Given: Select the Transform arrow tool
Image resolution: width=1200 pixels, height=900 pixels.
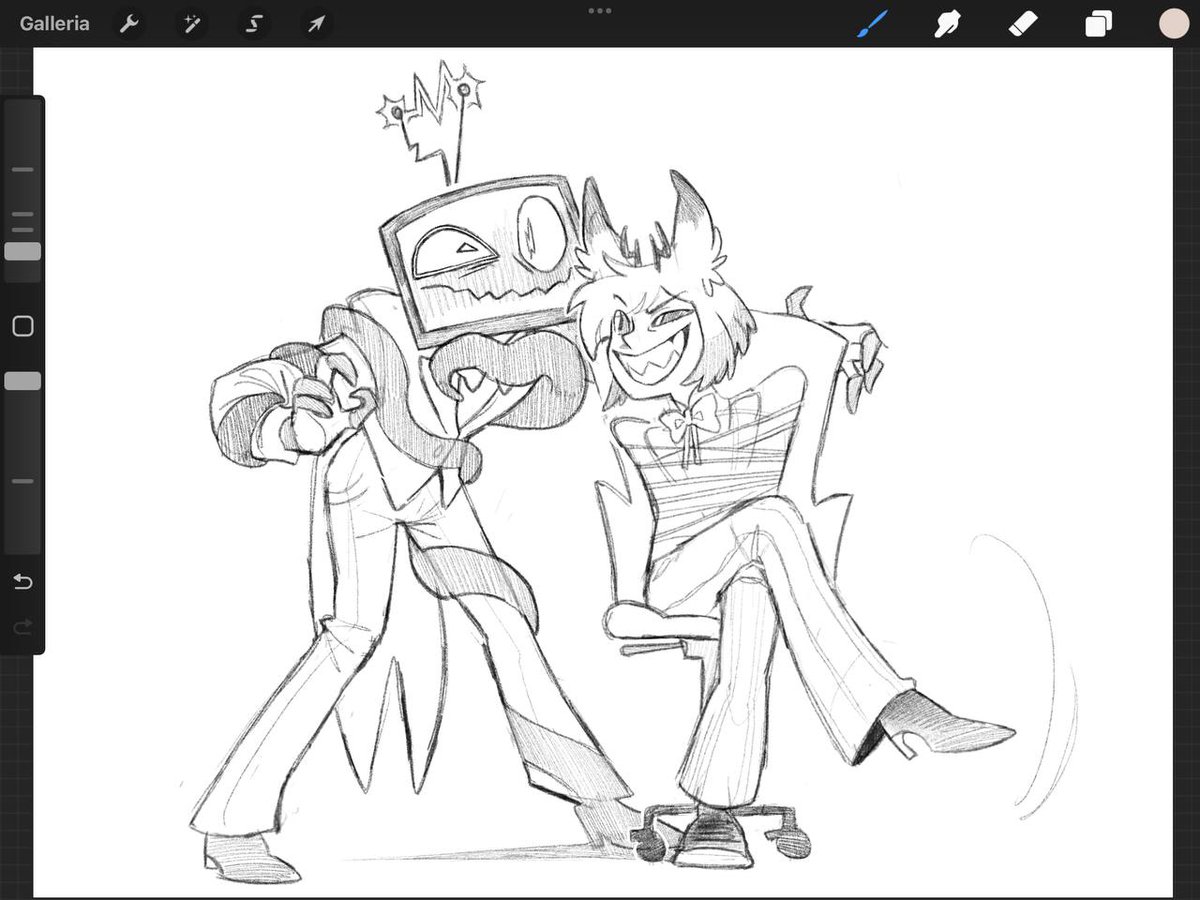Looking at the screenshot, I should (x=316, y=24).
